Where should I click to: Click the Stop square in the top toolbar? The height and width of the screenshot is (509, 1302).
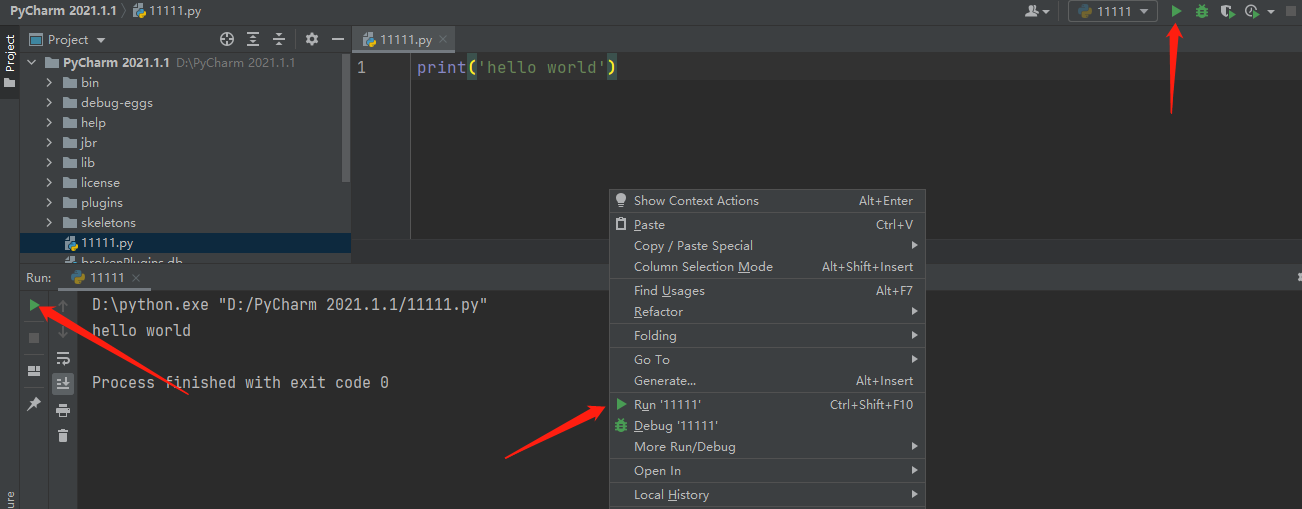click(x=1291, y=12)
